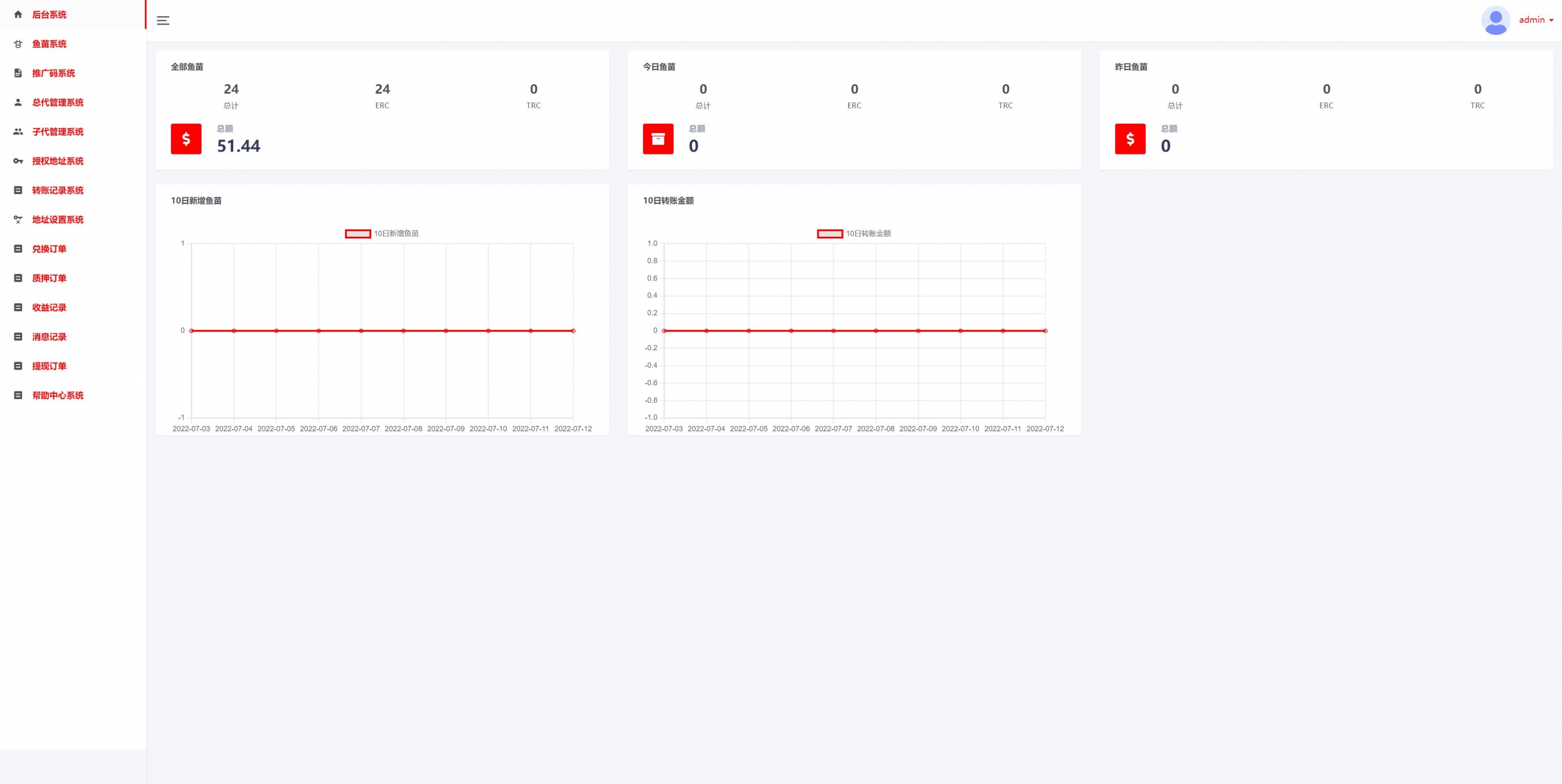
Task: Toggle the 10日转账金额 chart legend
Action: pyautogui.click(x=854, y=233)
